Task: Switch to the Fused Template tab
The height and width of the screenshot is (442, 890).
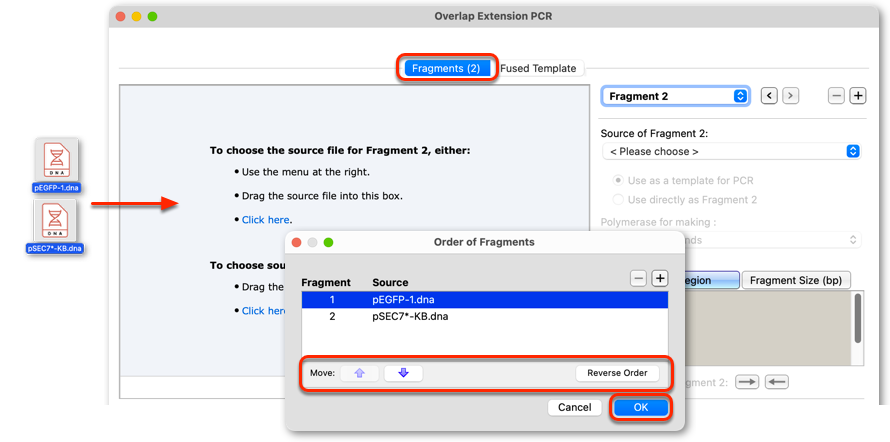Action: (x=538, y=69)
